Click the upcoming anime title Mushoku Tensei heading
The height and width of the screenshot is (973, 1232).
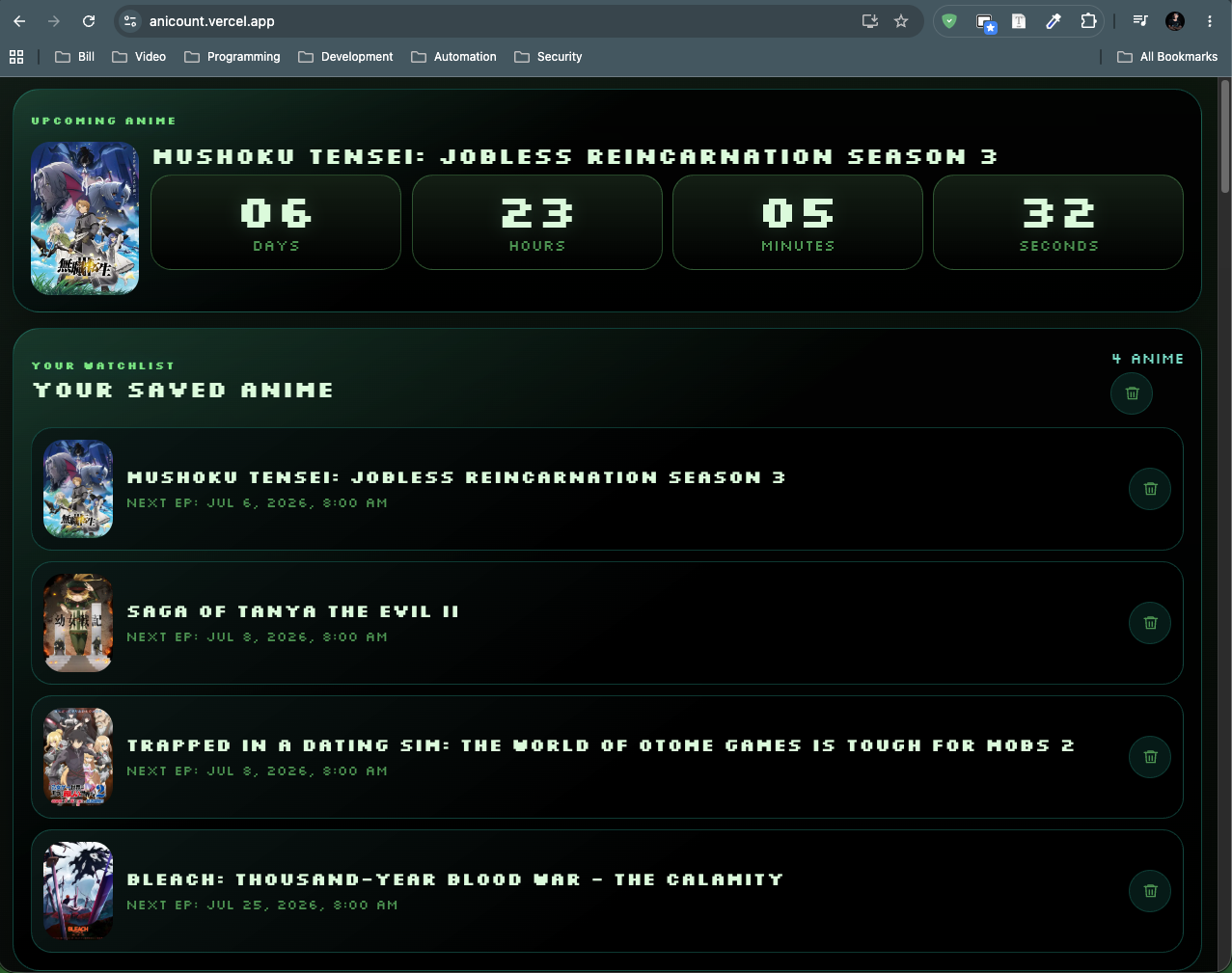pos(575,156)
